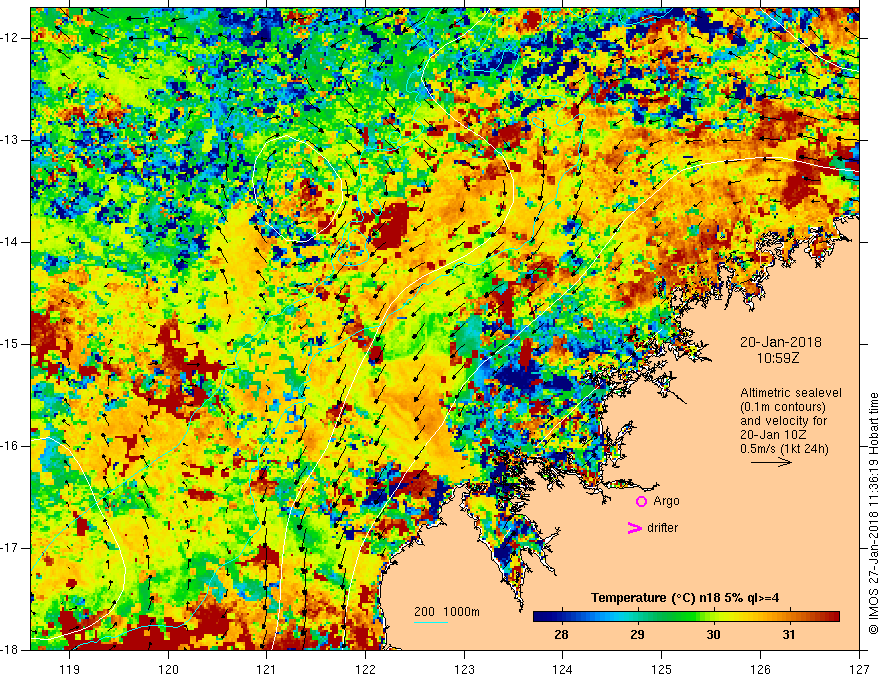
Task: Click the cyan 200 1000m depth line sample
Action: click(430, 622)
